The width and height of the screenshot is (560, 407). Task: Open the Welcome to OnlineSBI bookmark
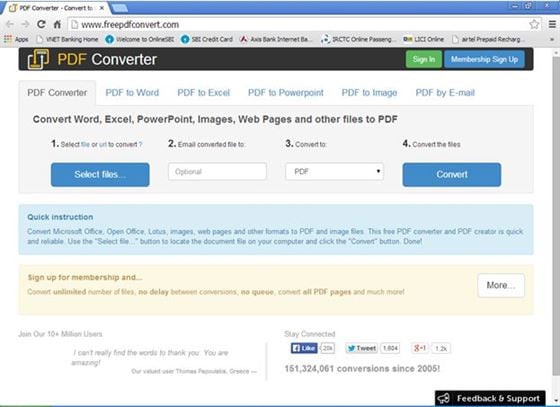pos(140,39)
